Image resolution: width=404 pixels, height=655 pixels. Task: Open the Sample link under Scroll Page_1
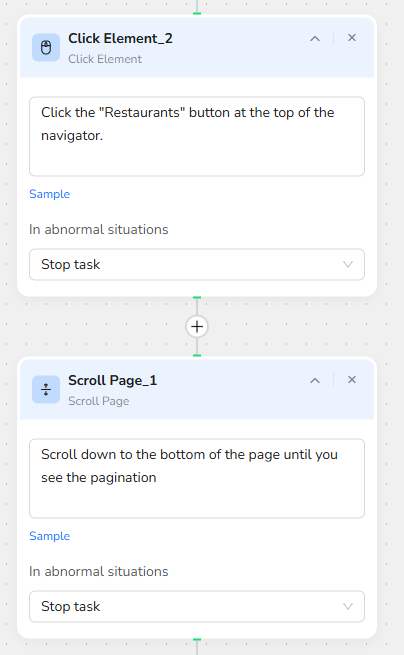49,536
